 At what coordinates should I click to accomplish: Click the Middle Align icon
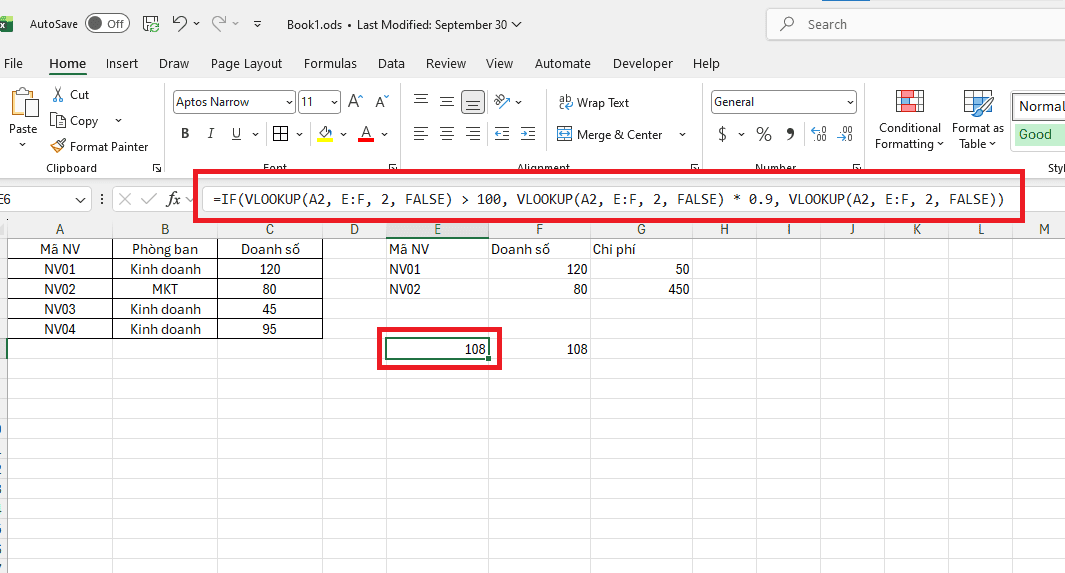click(x=446, y=101)
